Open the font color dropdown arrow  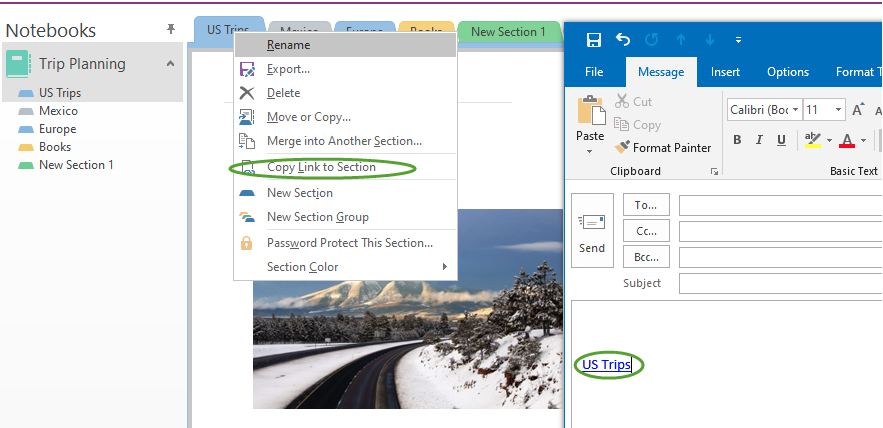[x=863, y=140]
